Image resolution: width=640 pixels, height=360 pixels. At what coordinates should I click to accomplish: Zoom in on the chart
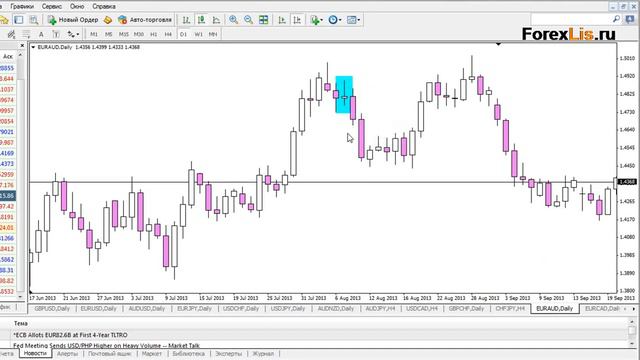click(233, 20)
